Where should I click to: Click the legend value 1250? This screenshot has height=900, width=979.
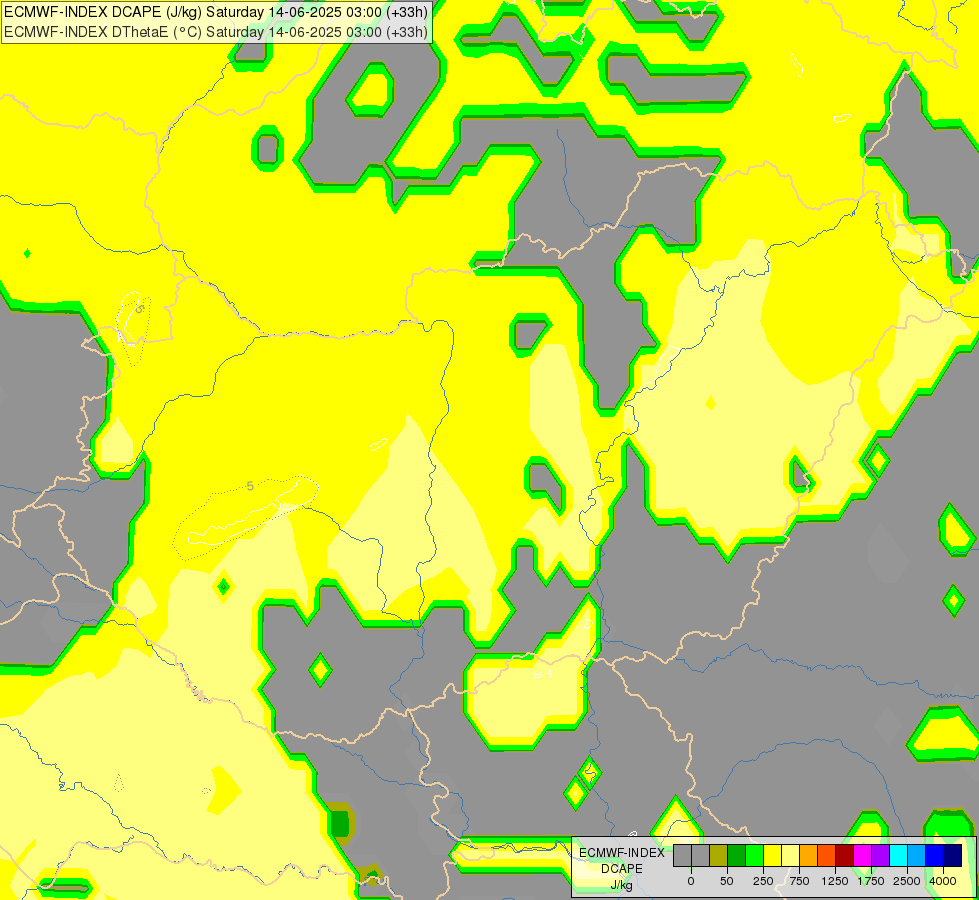tap(835, 881)
